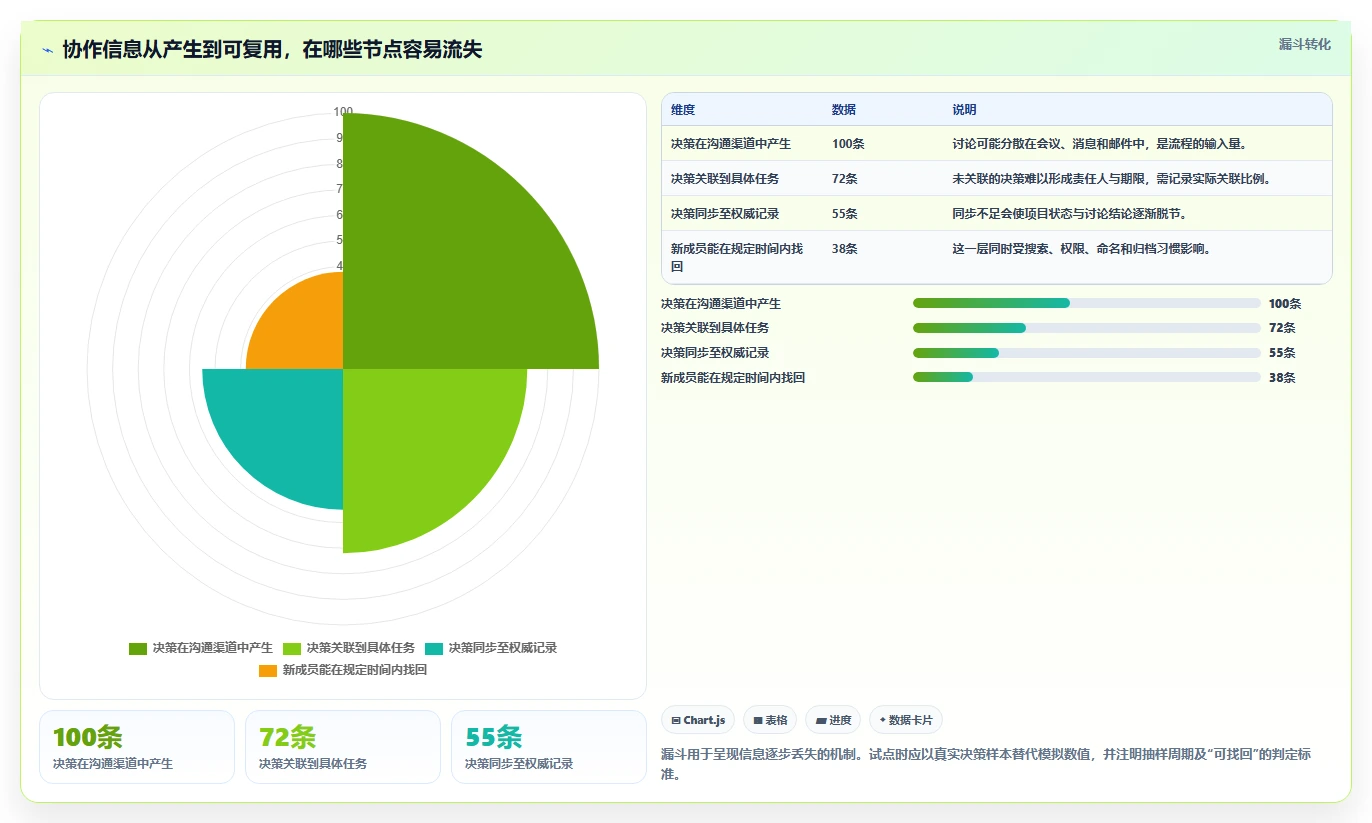Click description starting 同步不足会使项目状态

(x=1069, y=214)
